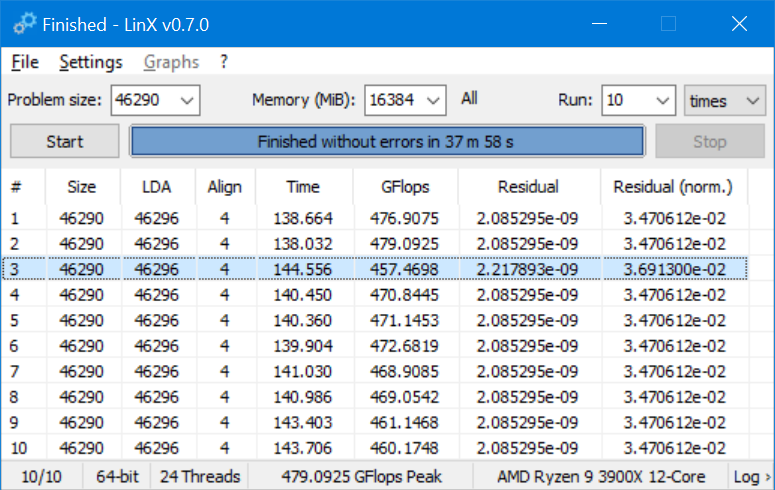775x490 pixels.
Task: Expand the Run count dropdown
Action: pyautogui.click(x=662, y=100)
